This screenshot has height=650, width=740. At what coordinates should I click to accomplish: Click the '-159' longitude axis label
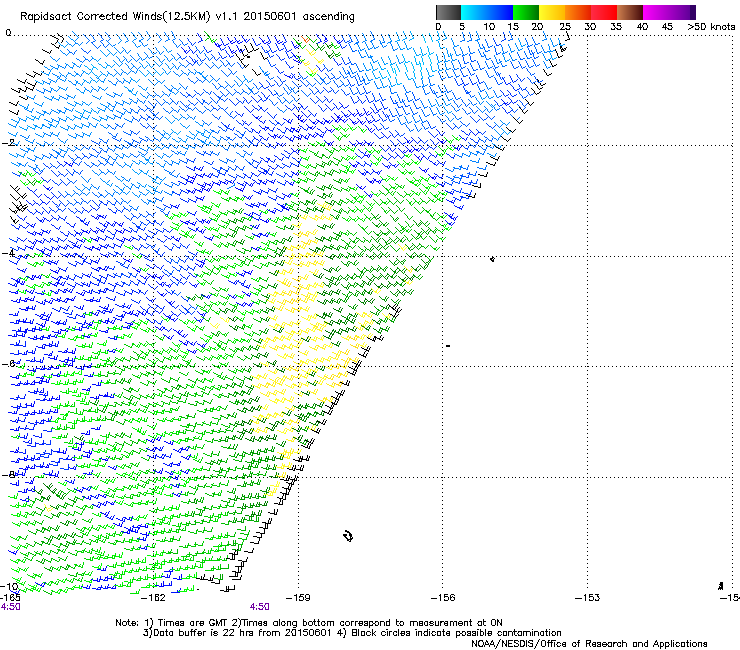298,598
